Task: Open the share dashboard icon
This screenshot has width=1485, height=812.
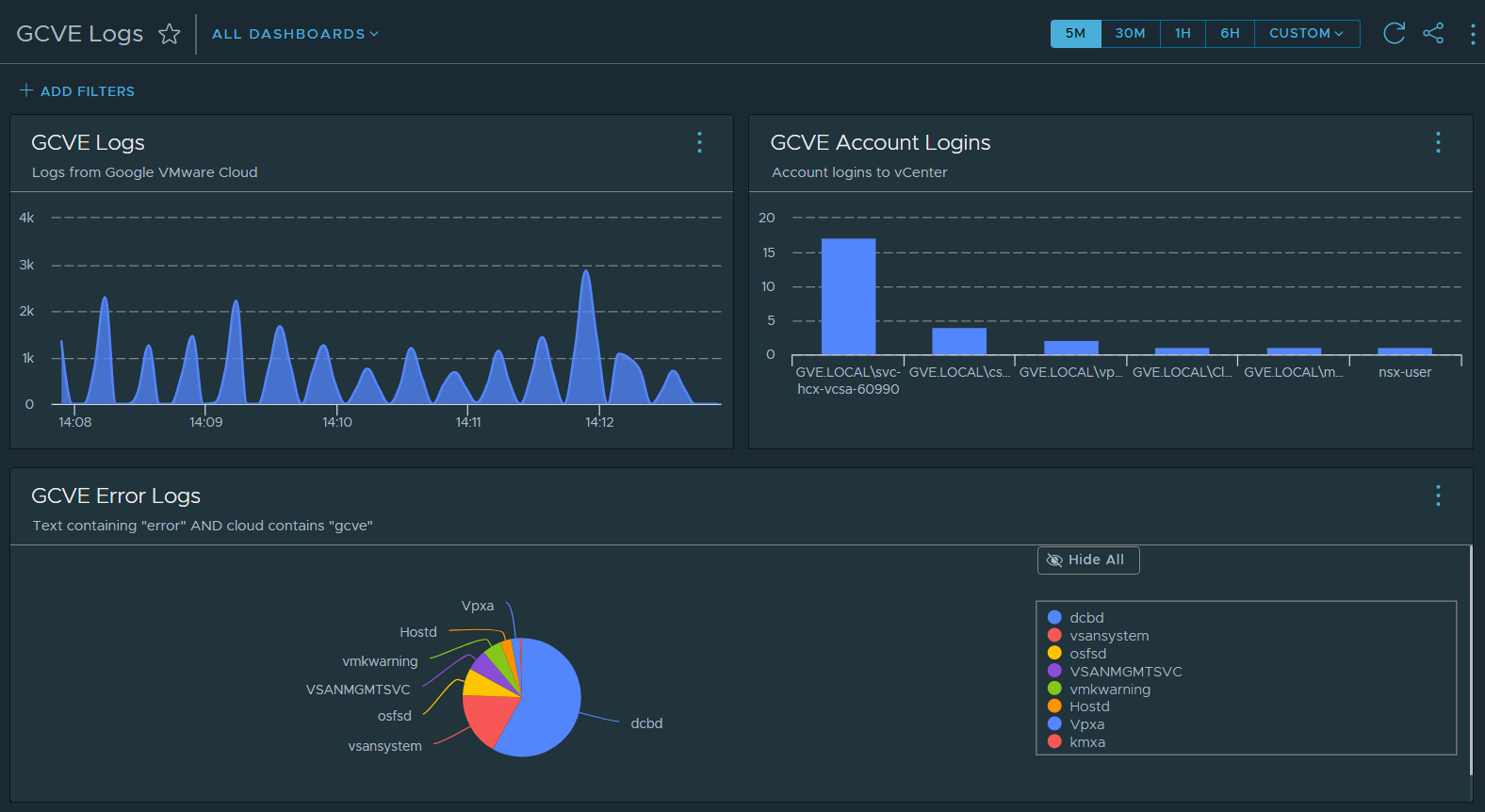Action: pyautogui.click(x=1433, y=34)
